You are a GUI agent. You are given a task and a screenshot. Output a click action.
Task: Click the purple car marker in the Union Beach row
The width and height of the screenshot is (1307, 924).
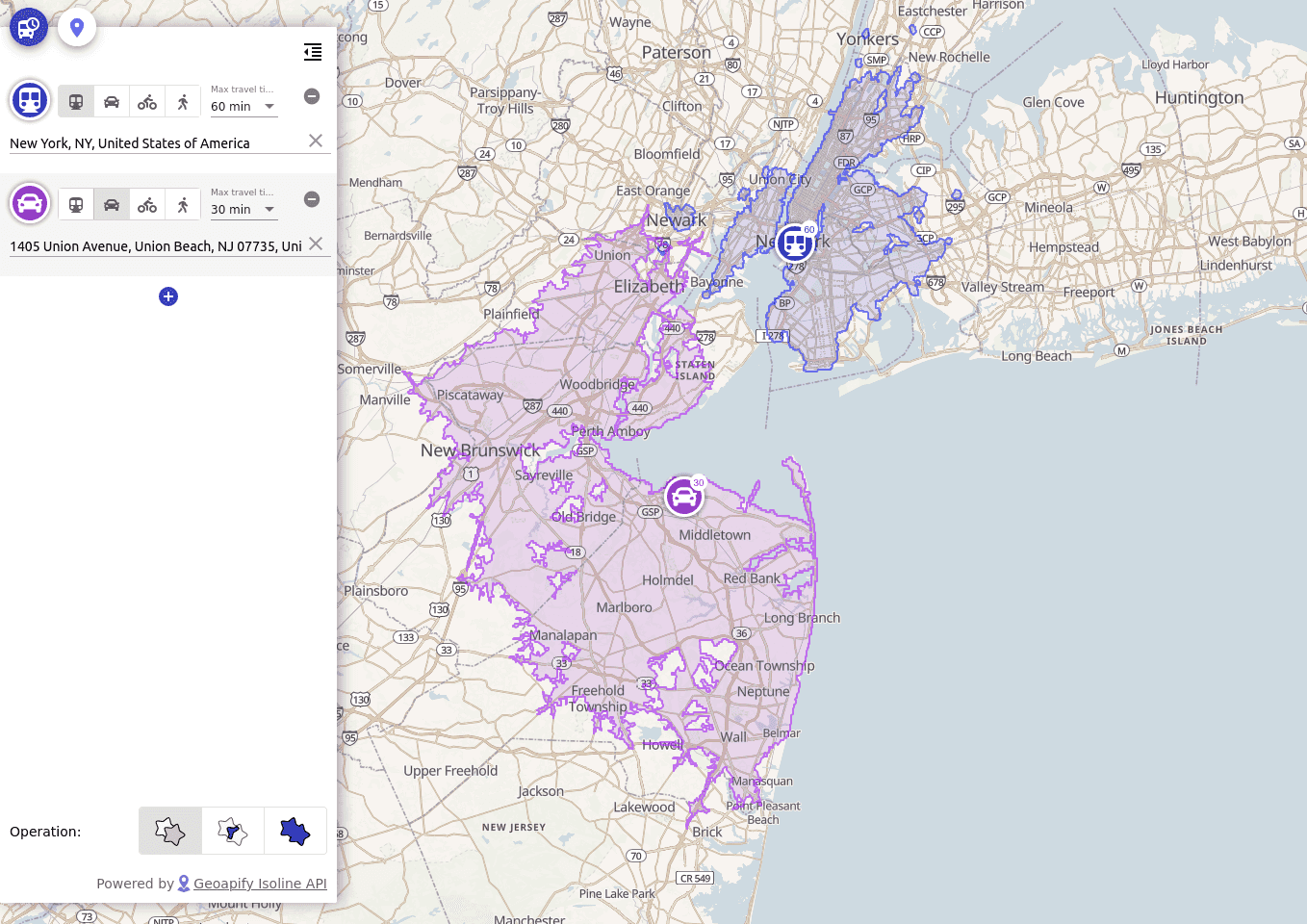[30, 203]
